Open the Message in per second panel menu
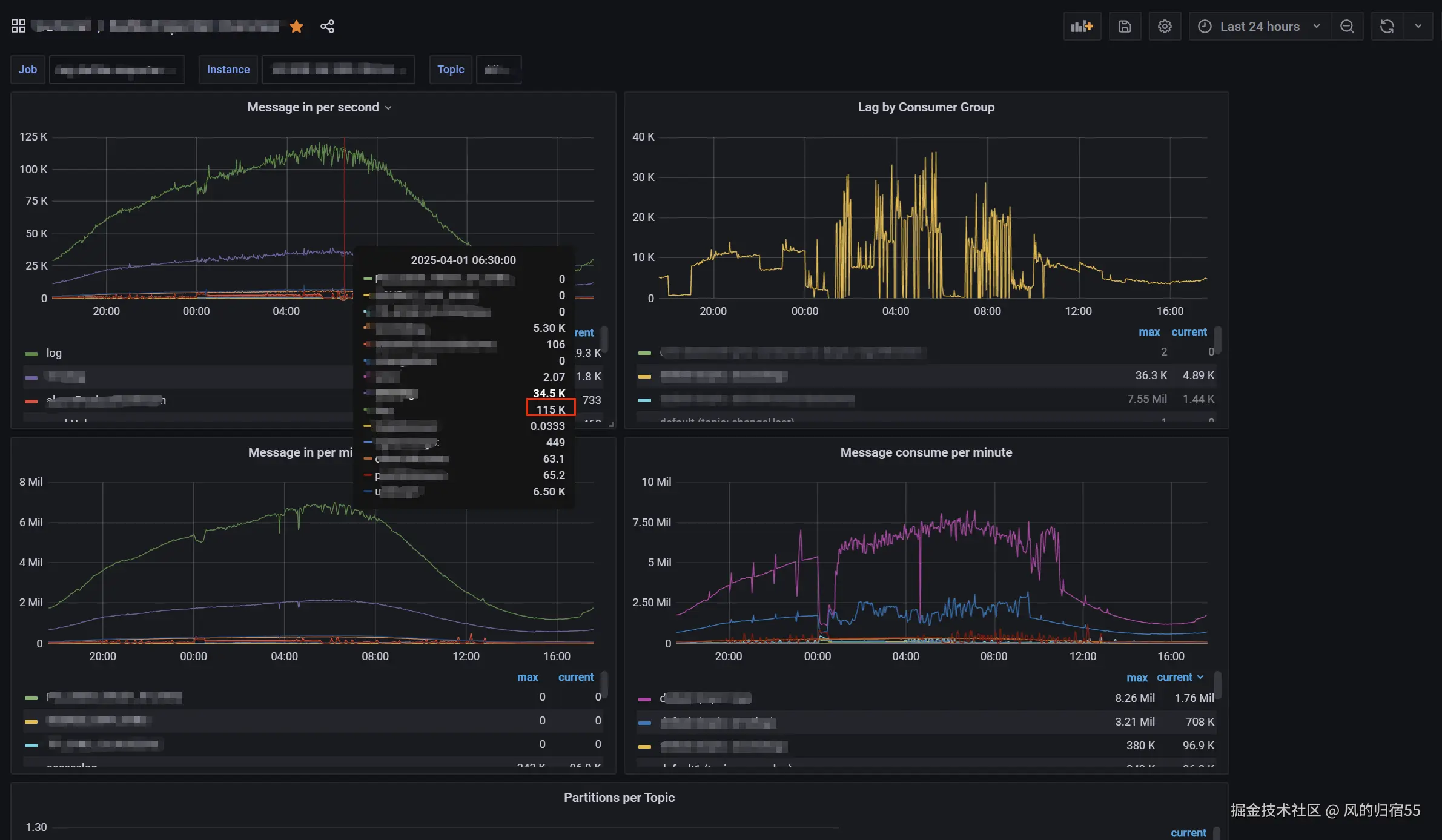The height and width of the screenshot is (840, 1442). 319,107
